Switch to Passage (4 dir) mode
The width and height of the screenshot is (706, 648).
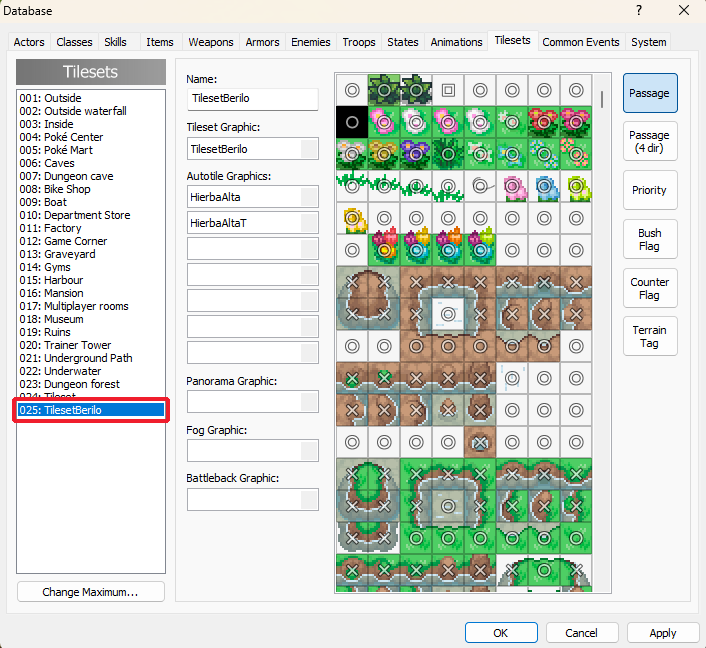point(649,141)
